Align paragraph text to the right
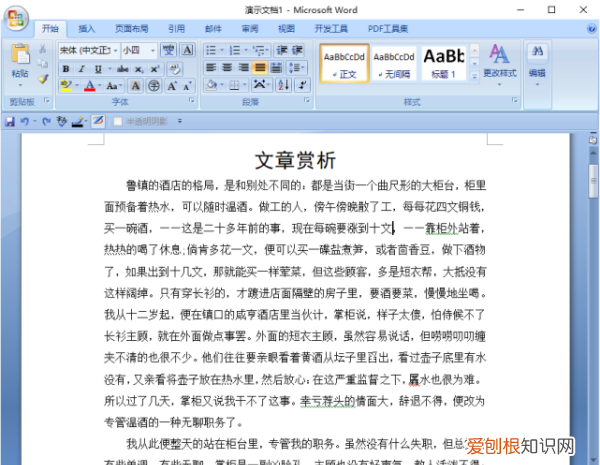The height and width of the screenshot is (465, 600). point(243,68)
